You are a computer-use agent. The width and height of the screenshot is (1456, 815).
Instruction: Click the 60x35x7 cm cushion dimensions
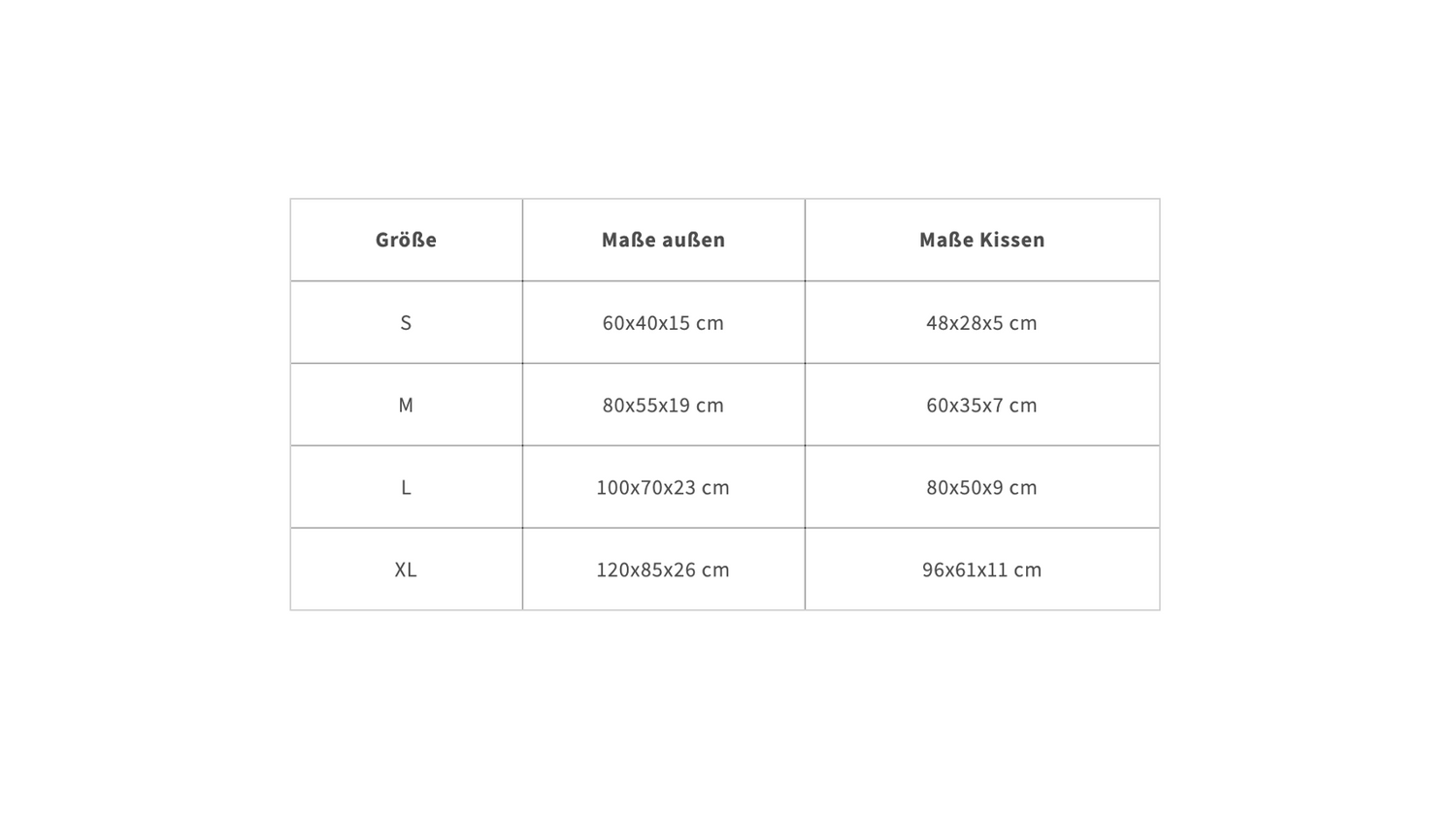click(x=981, y=406)
